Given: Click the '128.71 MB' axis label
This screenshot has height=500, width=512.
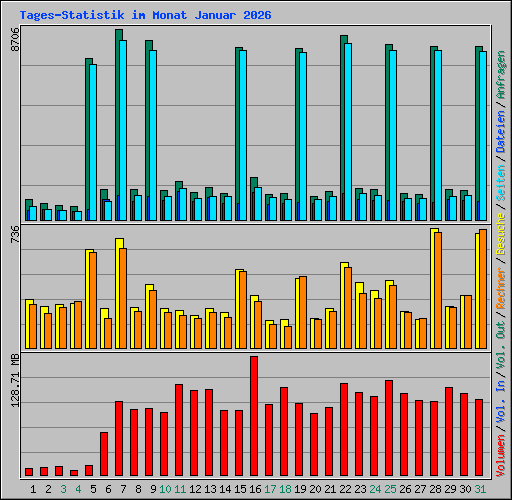Looking at the screenshot, I should click(15, 380).
